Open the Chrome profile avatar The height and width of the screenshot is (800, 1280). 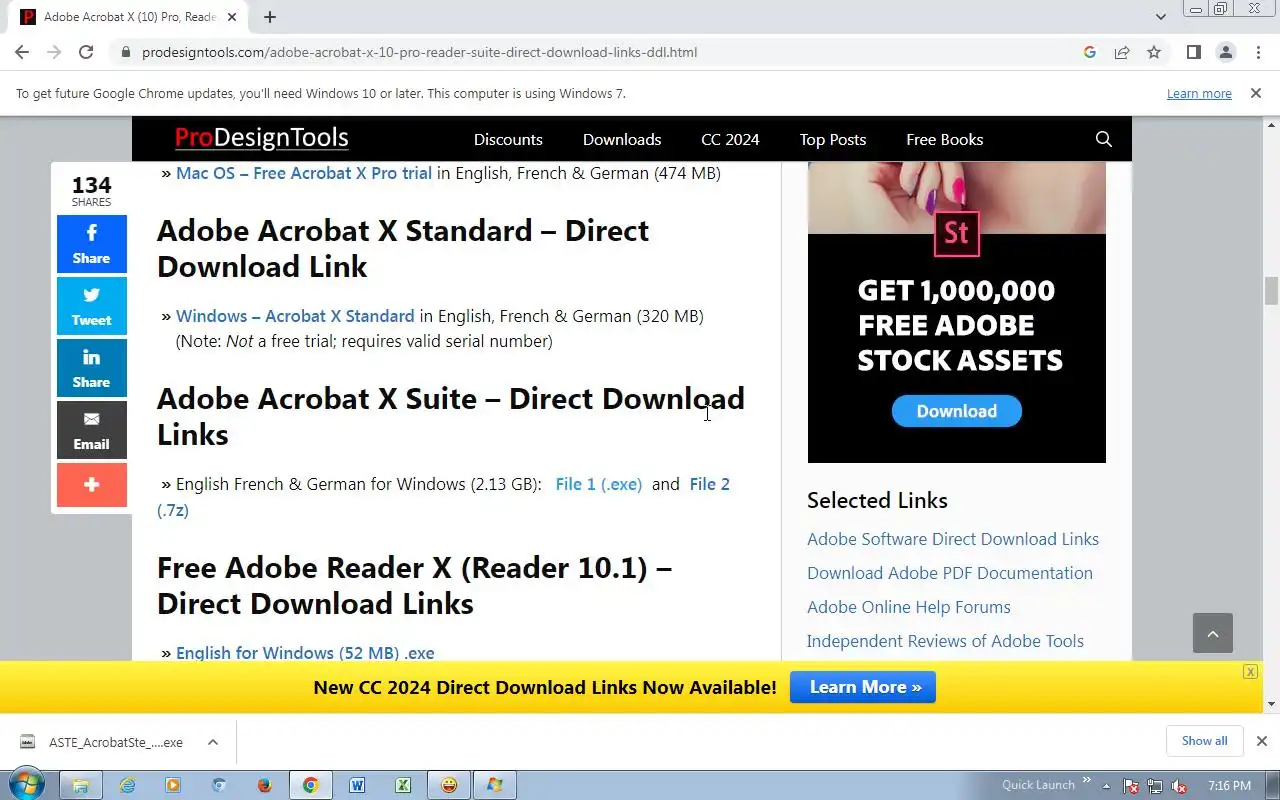[x=1225, y=52]
